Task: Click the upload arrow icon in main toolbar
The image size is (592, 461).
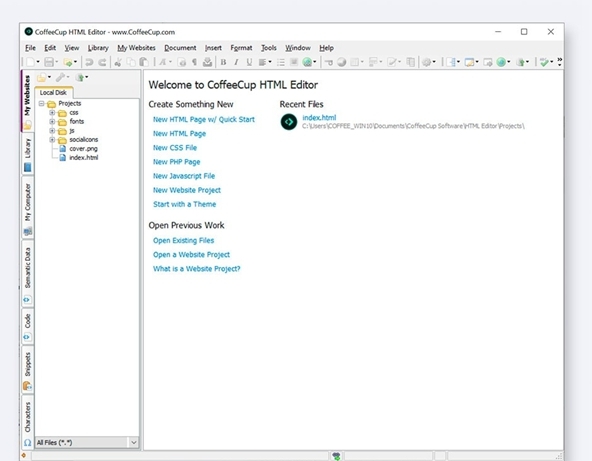Action: coord(521,62)
